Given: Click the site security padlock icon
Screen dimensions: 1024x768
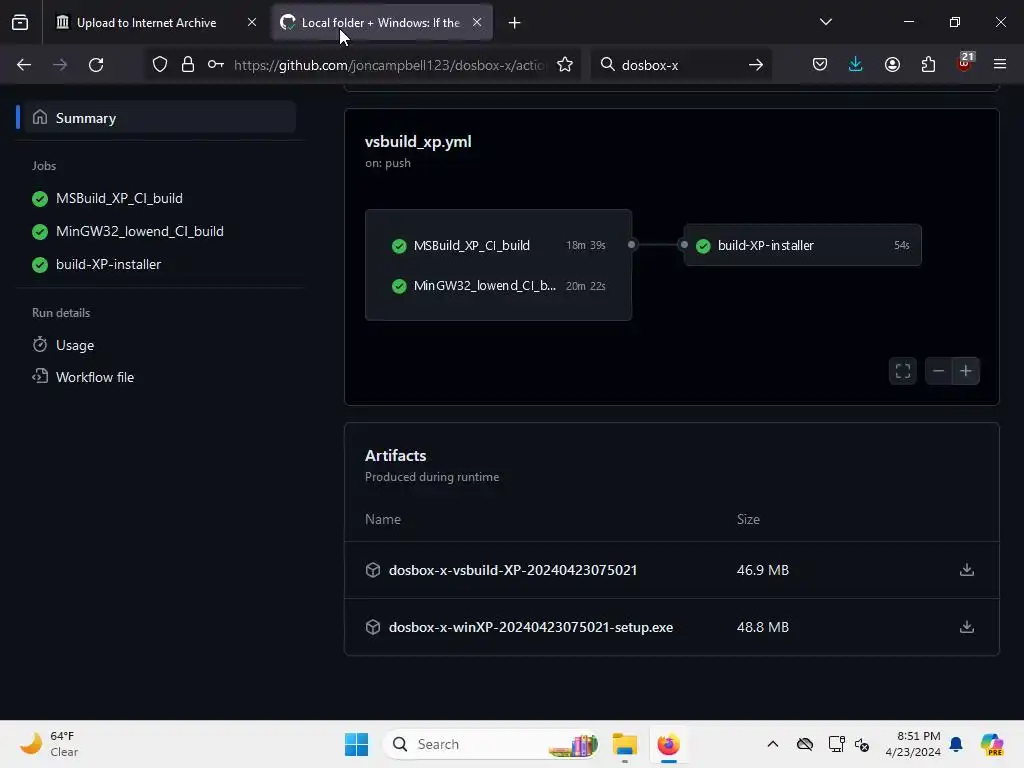Looking at the screenshot, I should (x=188, y=65).
